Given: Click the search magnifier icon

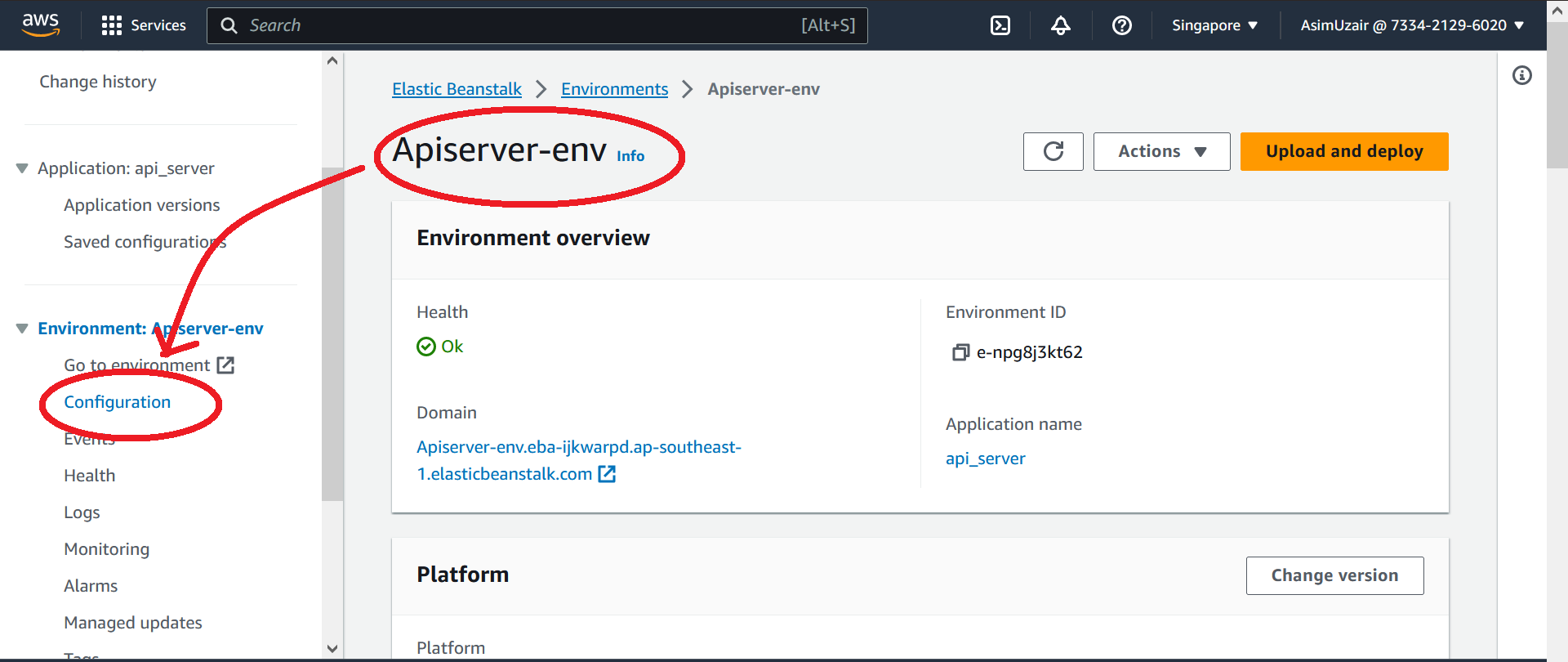Looking at the screenshot, I should tap(229, 25).
